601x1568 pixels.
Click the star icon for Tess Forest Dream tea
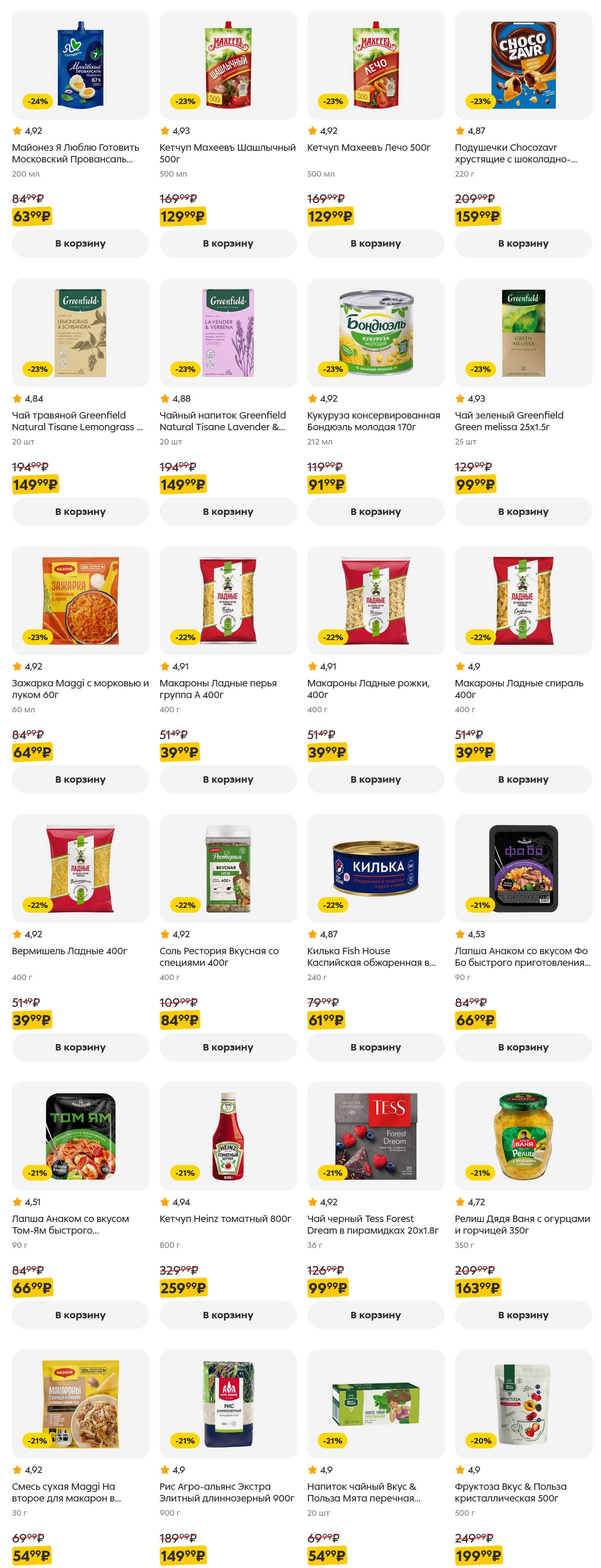pos(313,1202)
